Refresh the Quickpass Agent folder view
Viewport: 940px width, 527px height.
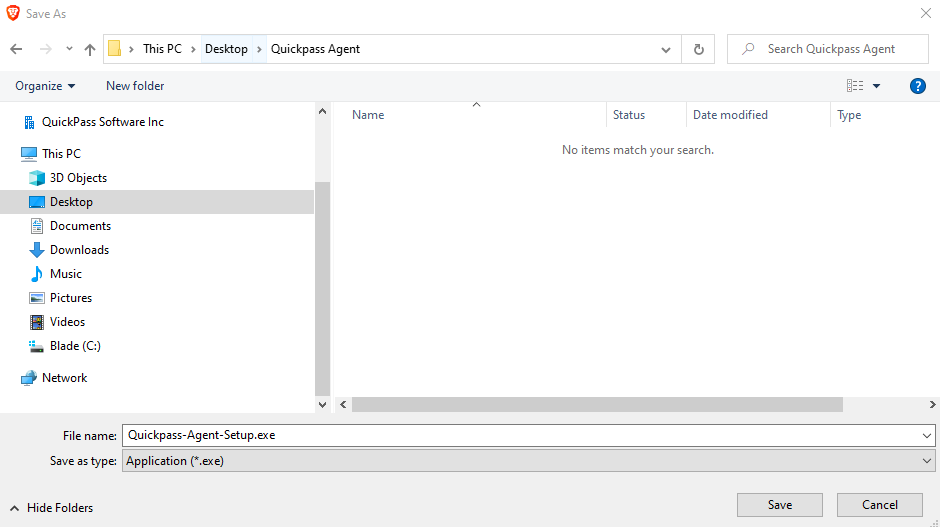pos(698,49)
